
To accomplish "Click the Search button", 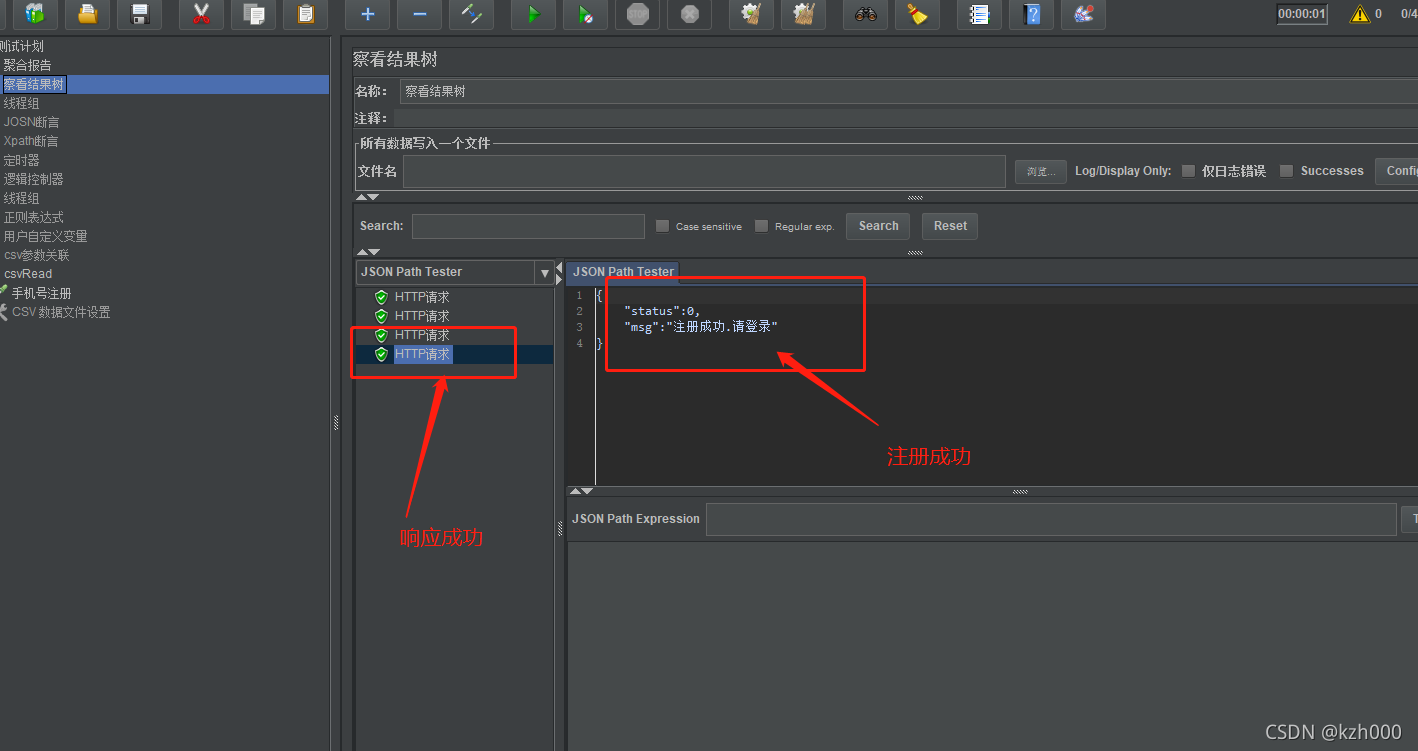I will pos(877,226).
